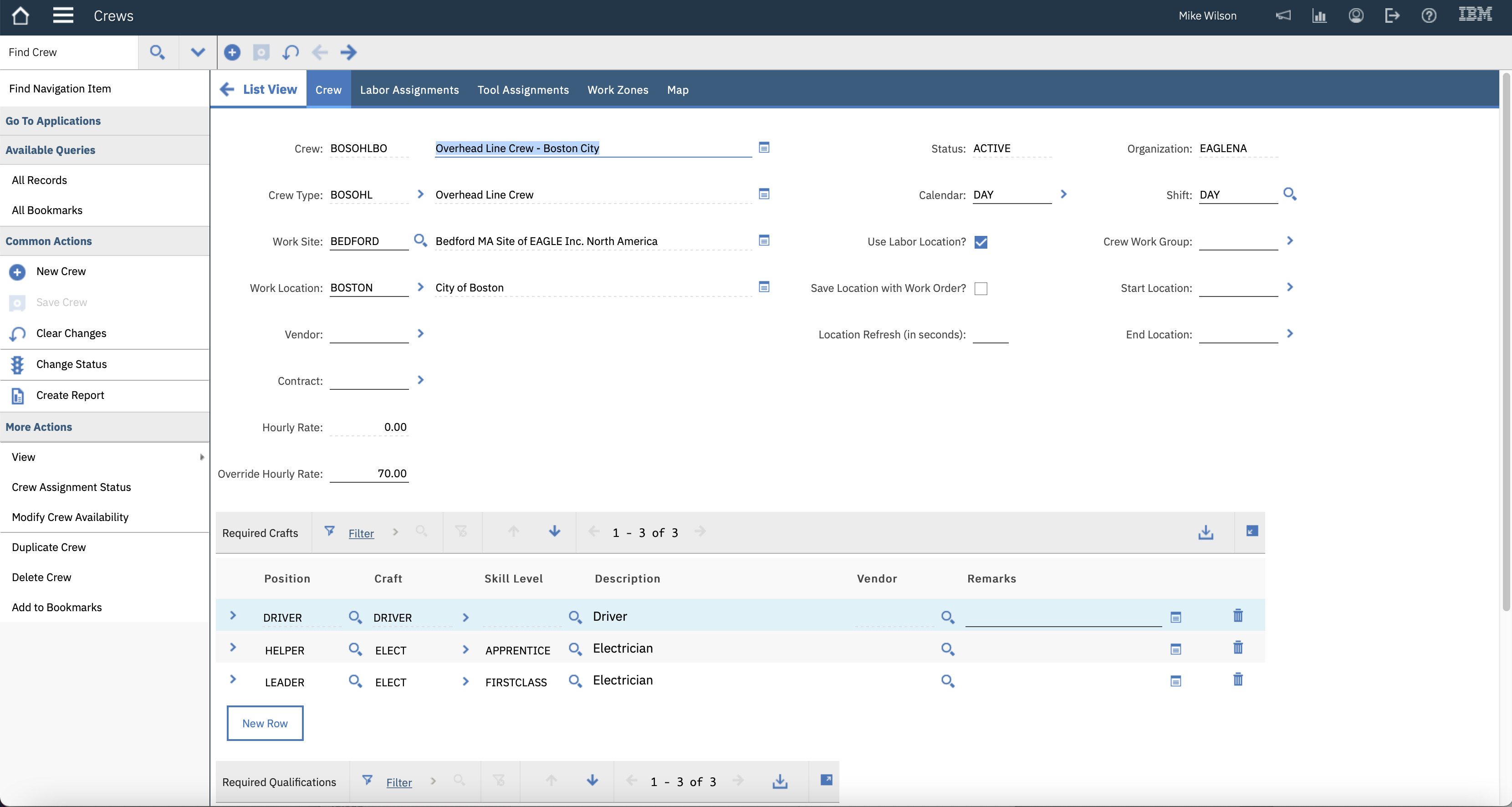Open bulletin board megaphone icon
The width and height of the screenshot is (1512, 807).
click(x=1283, y=16)
